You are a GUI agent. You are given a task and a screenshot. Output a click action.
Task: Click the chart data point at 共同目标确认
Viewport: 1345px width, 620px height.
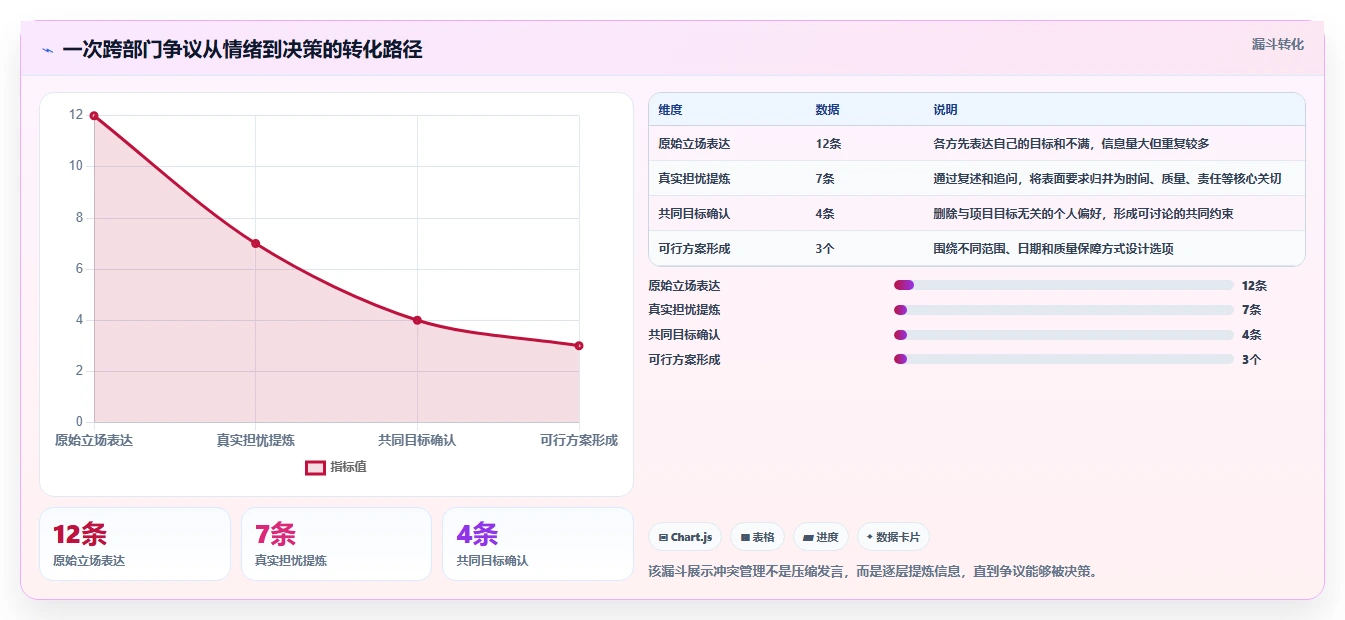coord(417,321)
